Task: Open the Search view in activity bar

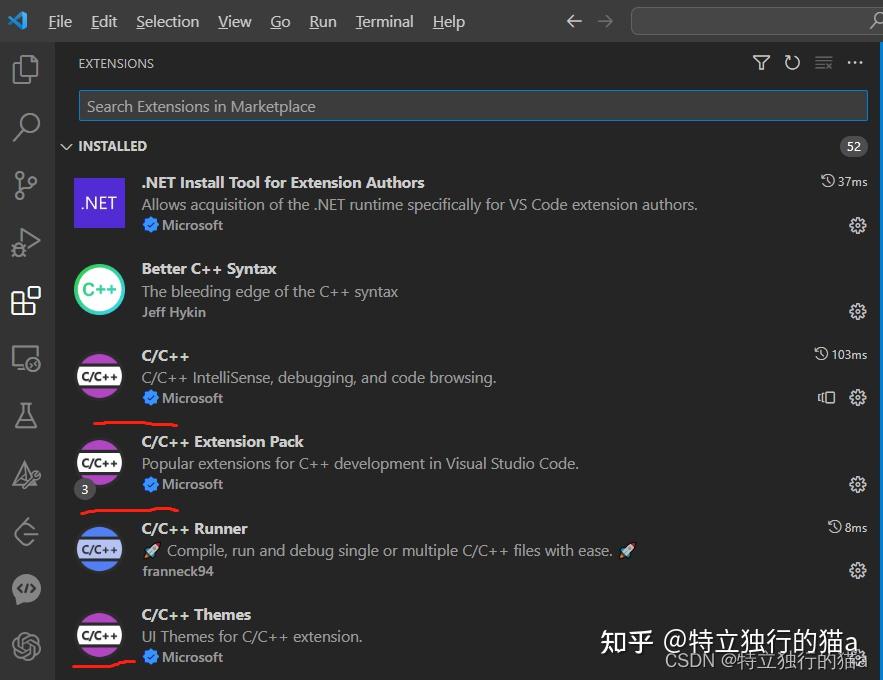Action: click(x=26, y=127)
